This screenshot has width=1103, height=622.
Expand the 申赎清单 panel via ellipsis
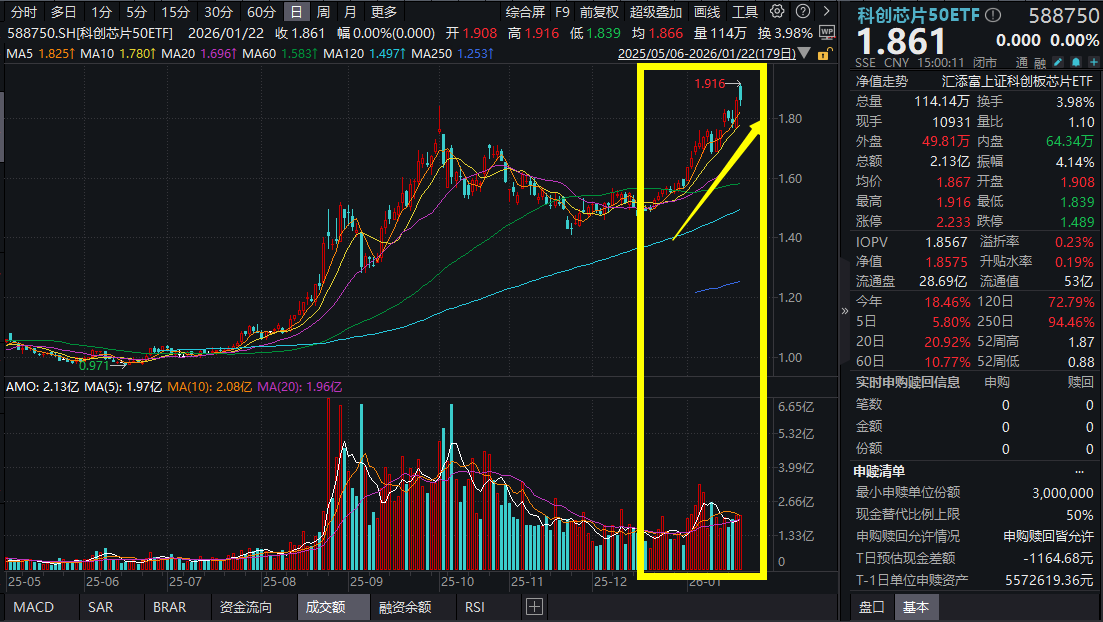point(1079,471)
